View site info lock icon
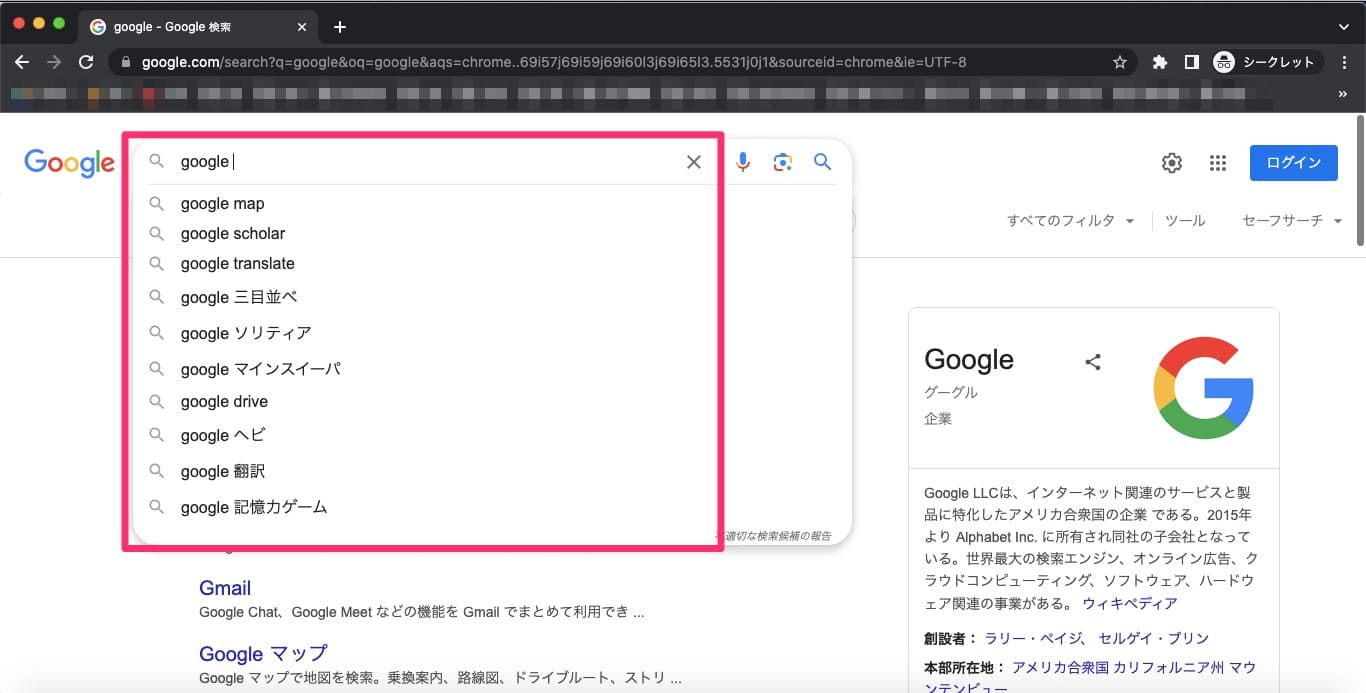This screenshot has height=693, width=1366. 125,62
